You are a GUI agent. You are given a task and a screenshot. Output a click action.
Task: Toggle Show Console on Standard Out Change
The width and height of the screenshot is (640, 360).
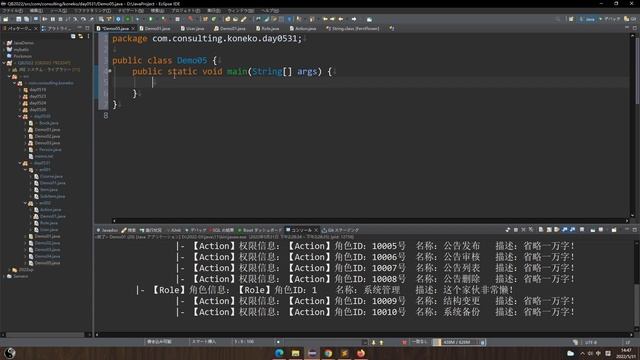click(565, 230)
